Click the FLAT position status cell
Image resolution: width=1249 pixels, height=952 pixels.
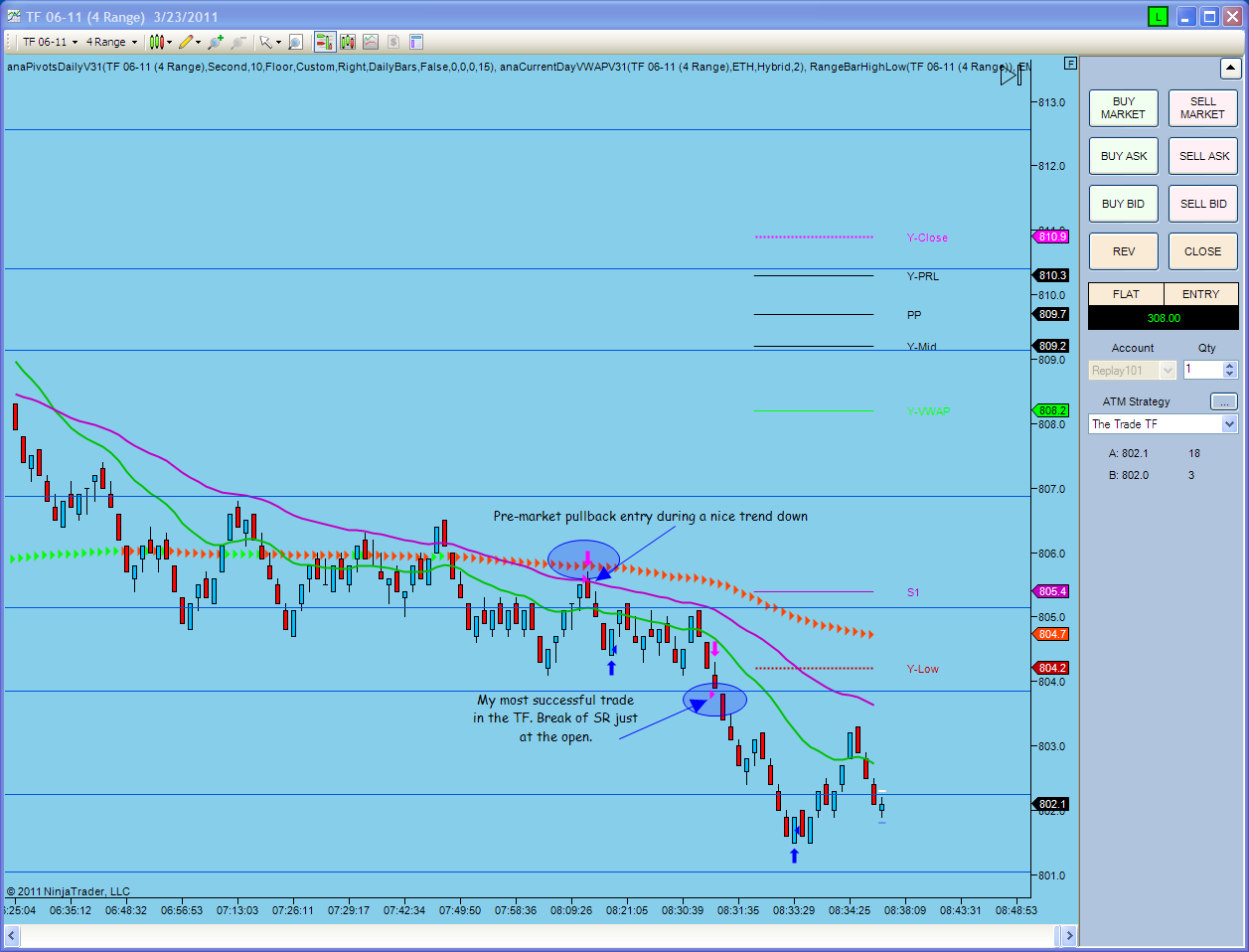pyautogui.click(x=1126, y=294)
